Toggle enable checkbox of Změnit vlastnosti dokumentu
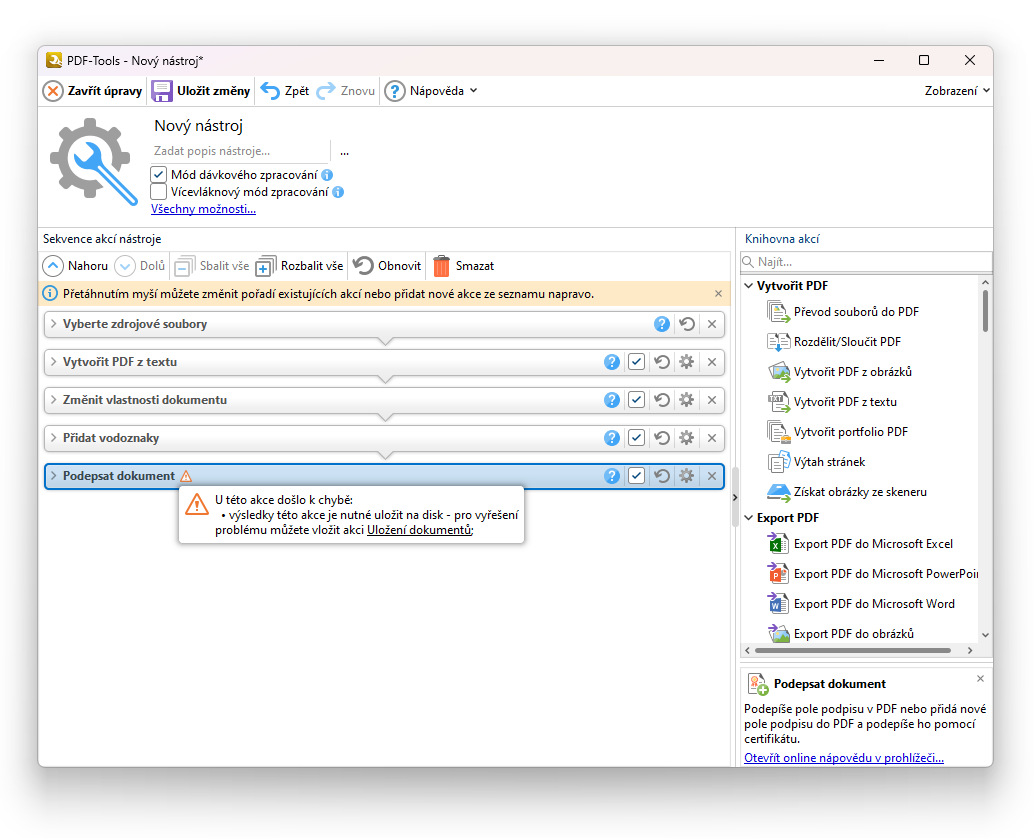The height and width of the screenshot is (838, 1034). [x=636, y=400]
